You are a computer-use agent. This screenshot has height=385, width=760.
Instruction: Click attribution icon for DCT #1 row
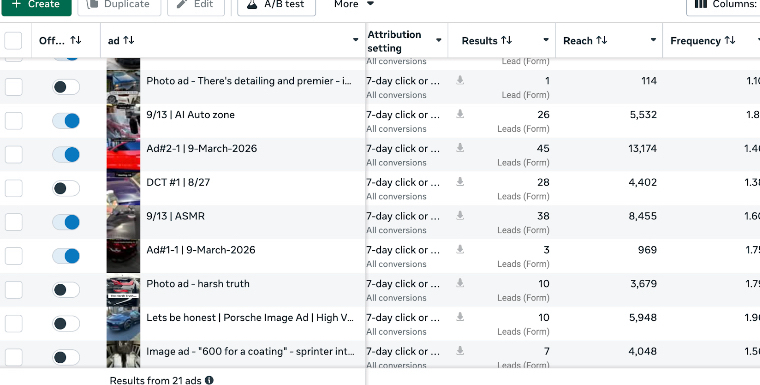click(460, 181)
